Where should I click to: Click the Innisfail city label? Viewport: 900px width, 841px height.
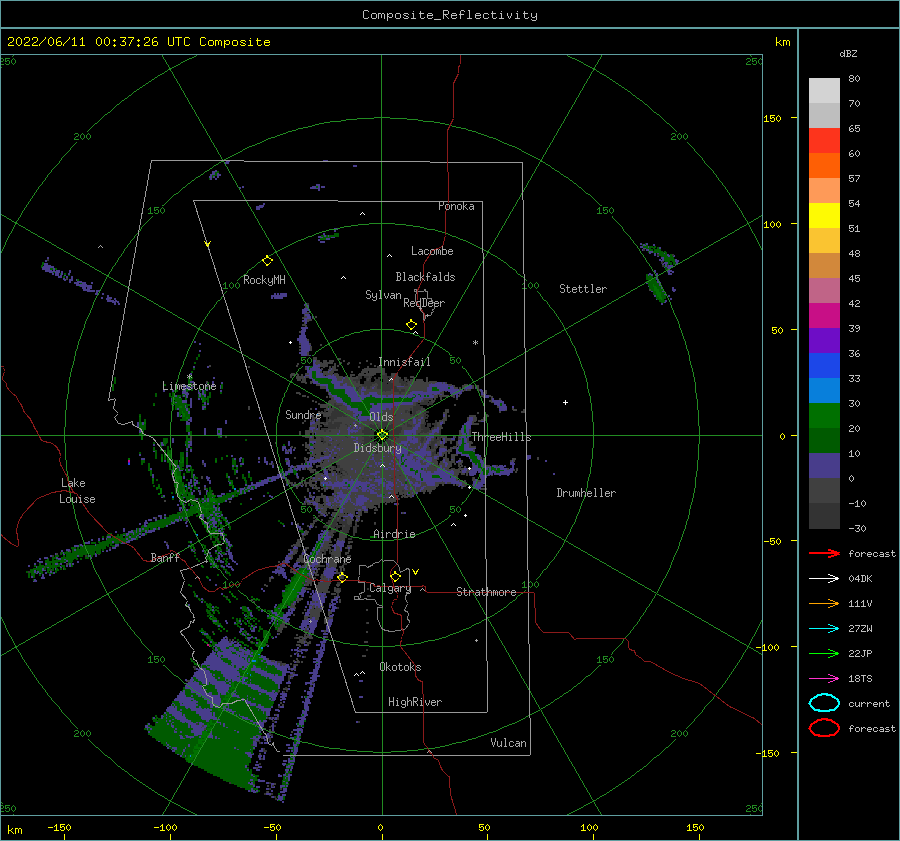coord(404,362)
